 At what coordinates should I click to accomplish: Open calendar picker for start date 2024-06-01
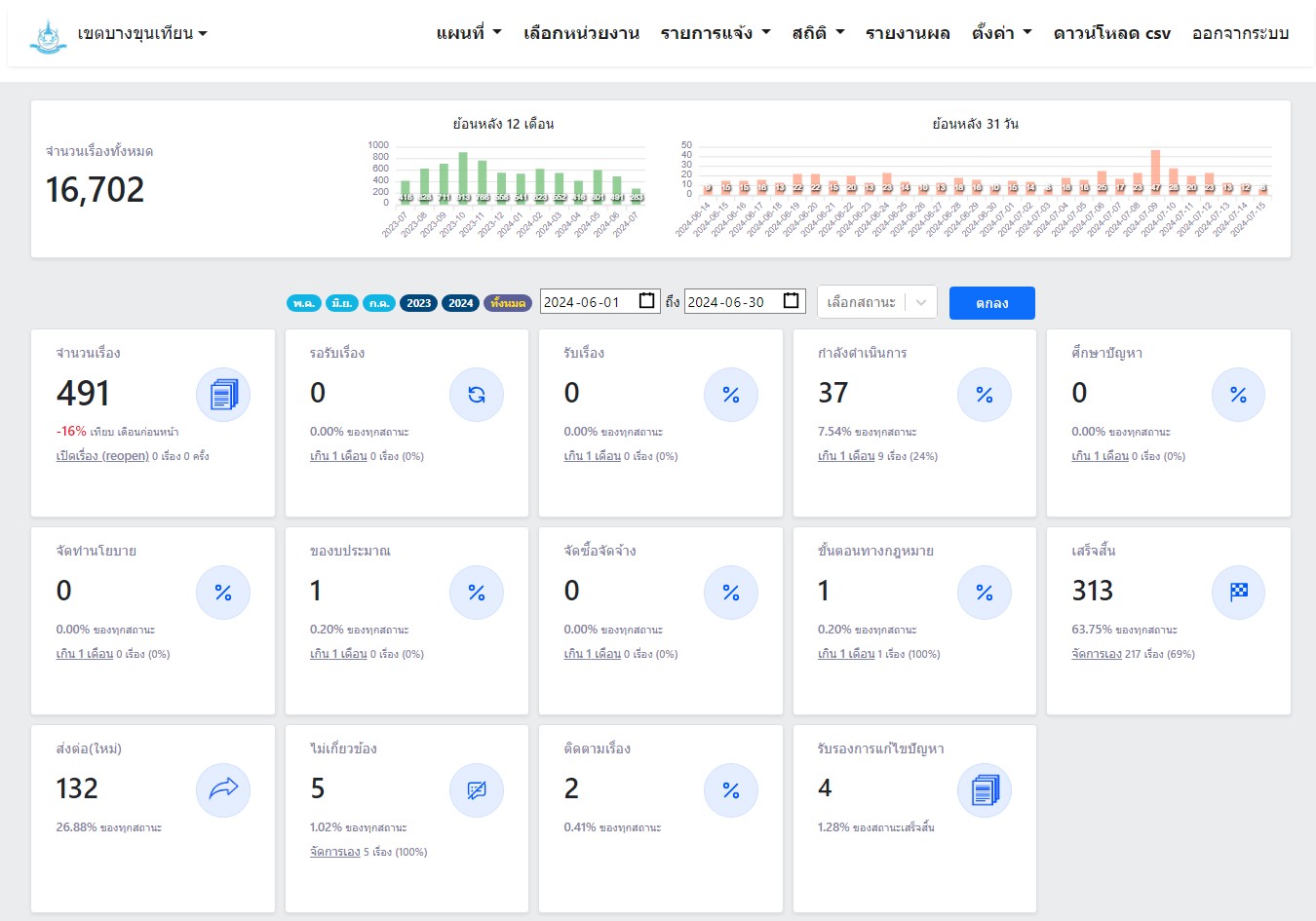(647, 301)
